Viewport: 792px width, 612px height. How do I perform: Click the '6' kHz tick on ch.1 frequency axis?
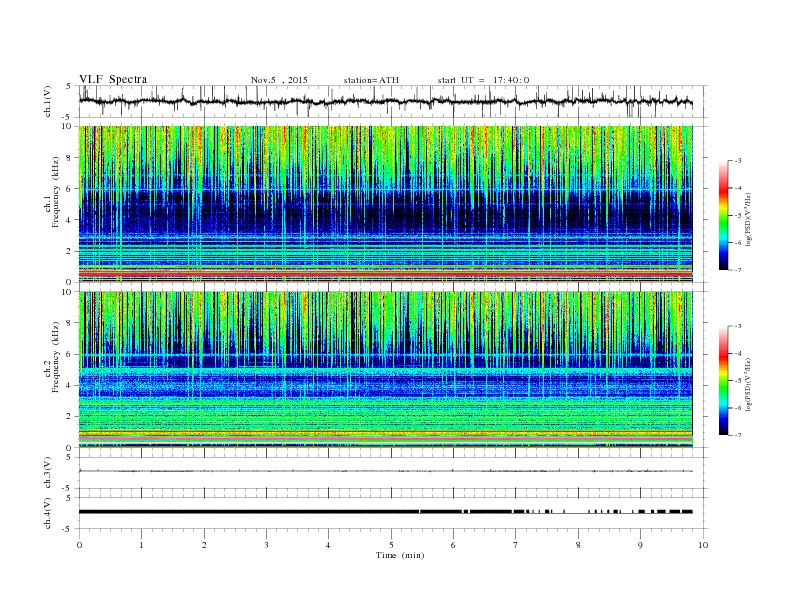point(69,188)
